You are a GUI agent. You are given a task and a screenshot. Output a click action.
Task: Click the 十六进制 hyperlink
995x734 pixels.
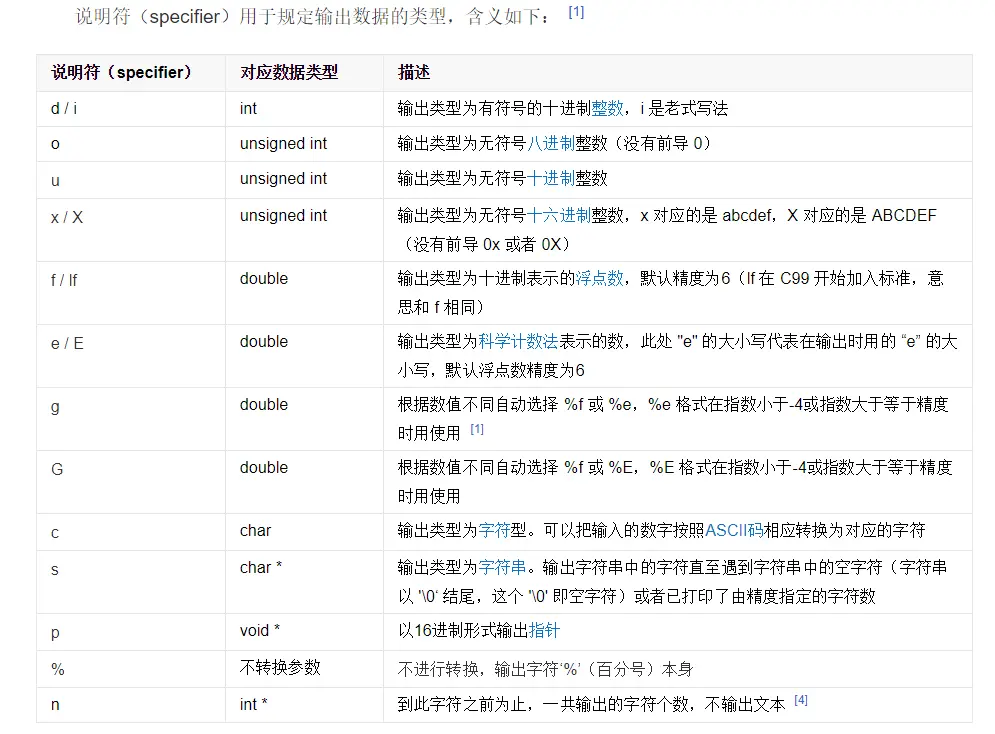[x=559, y=216]
